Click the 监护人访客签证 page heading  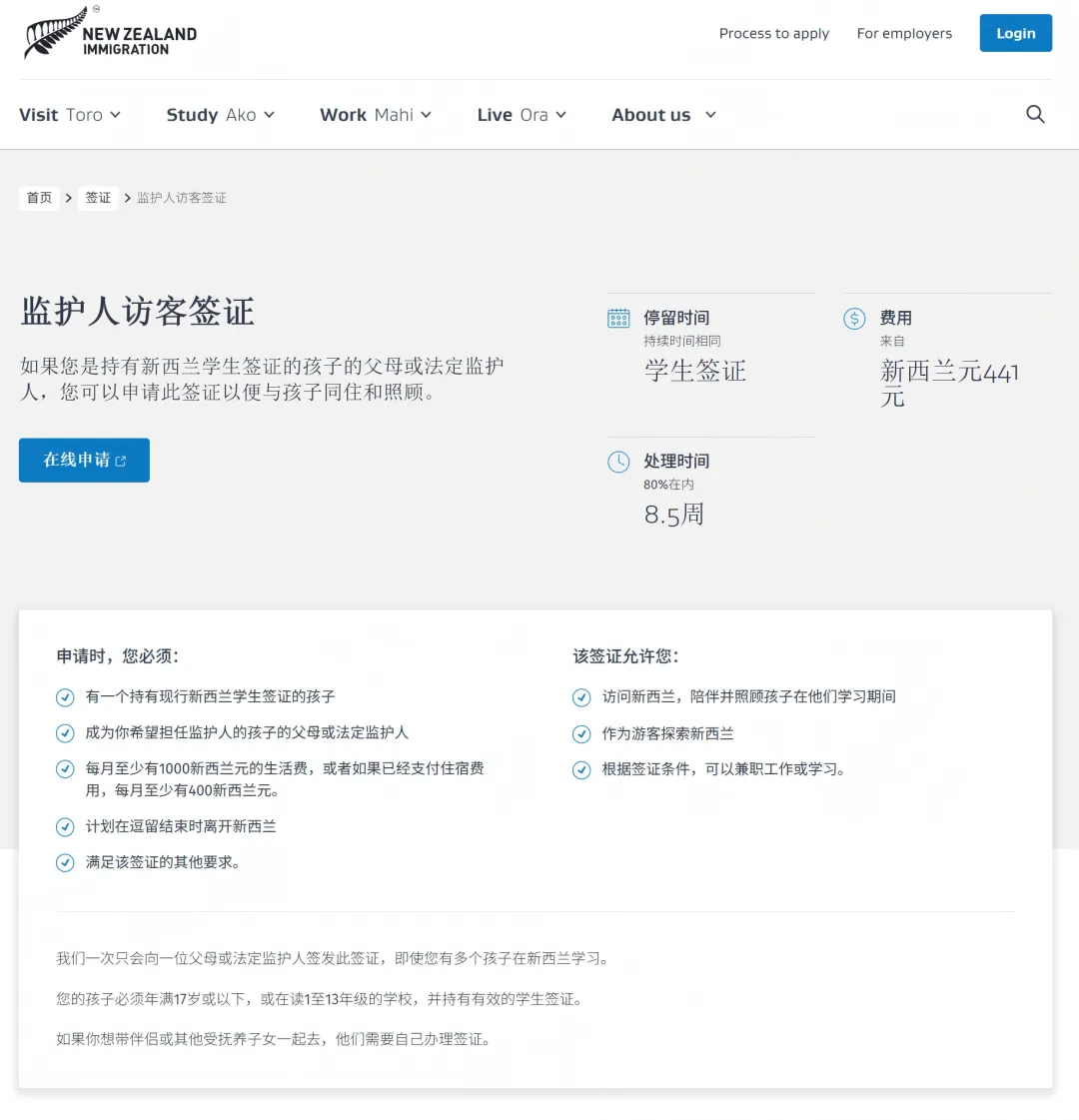pos(137,312)
